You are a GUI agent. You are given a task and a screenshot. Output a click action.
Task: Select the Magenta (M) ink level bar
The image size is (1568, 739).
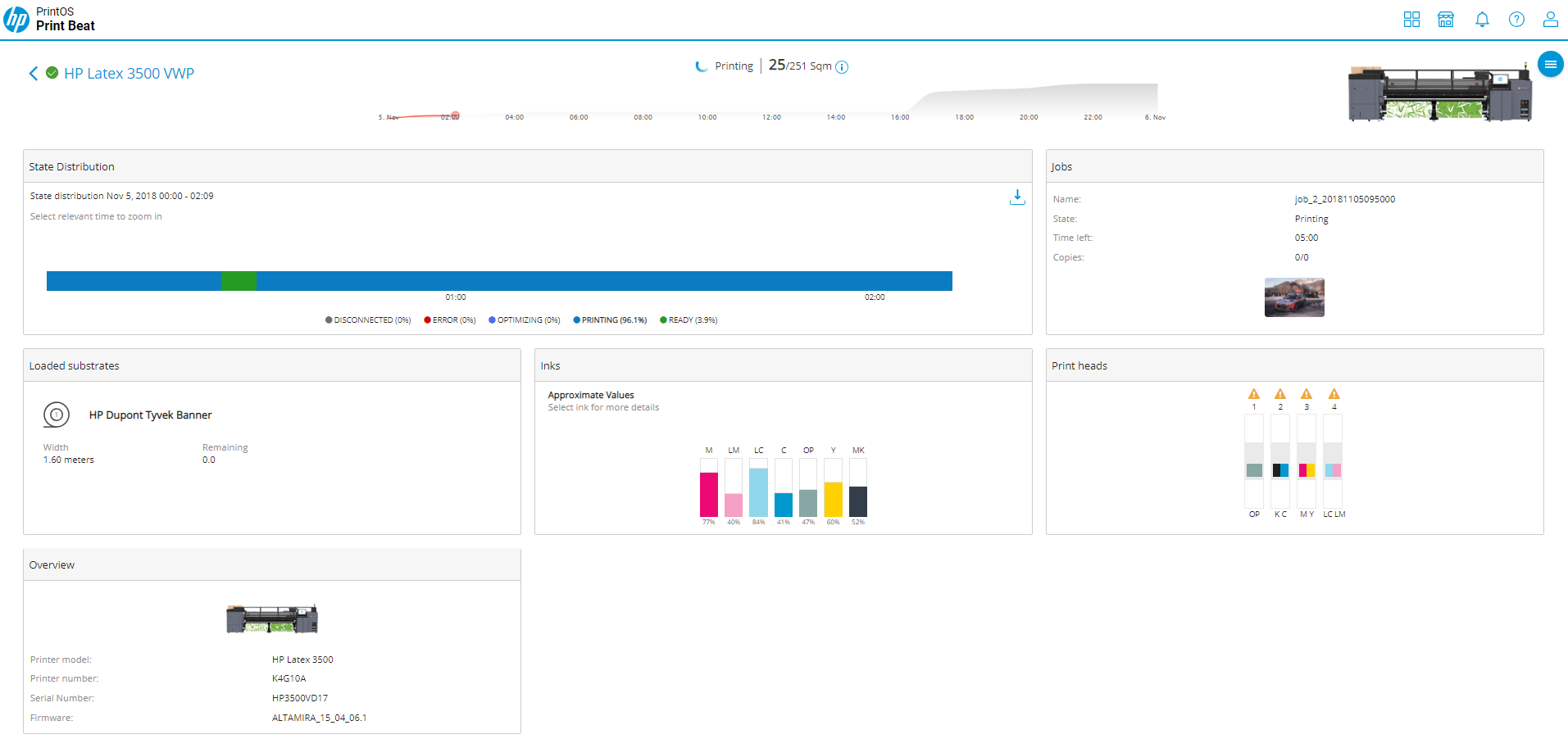(709, 487)
